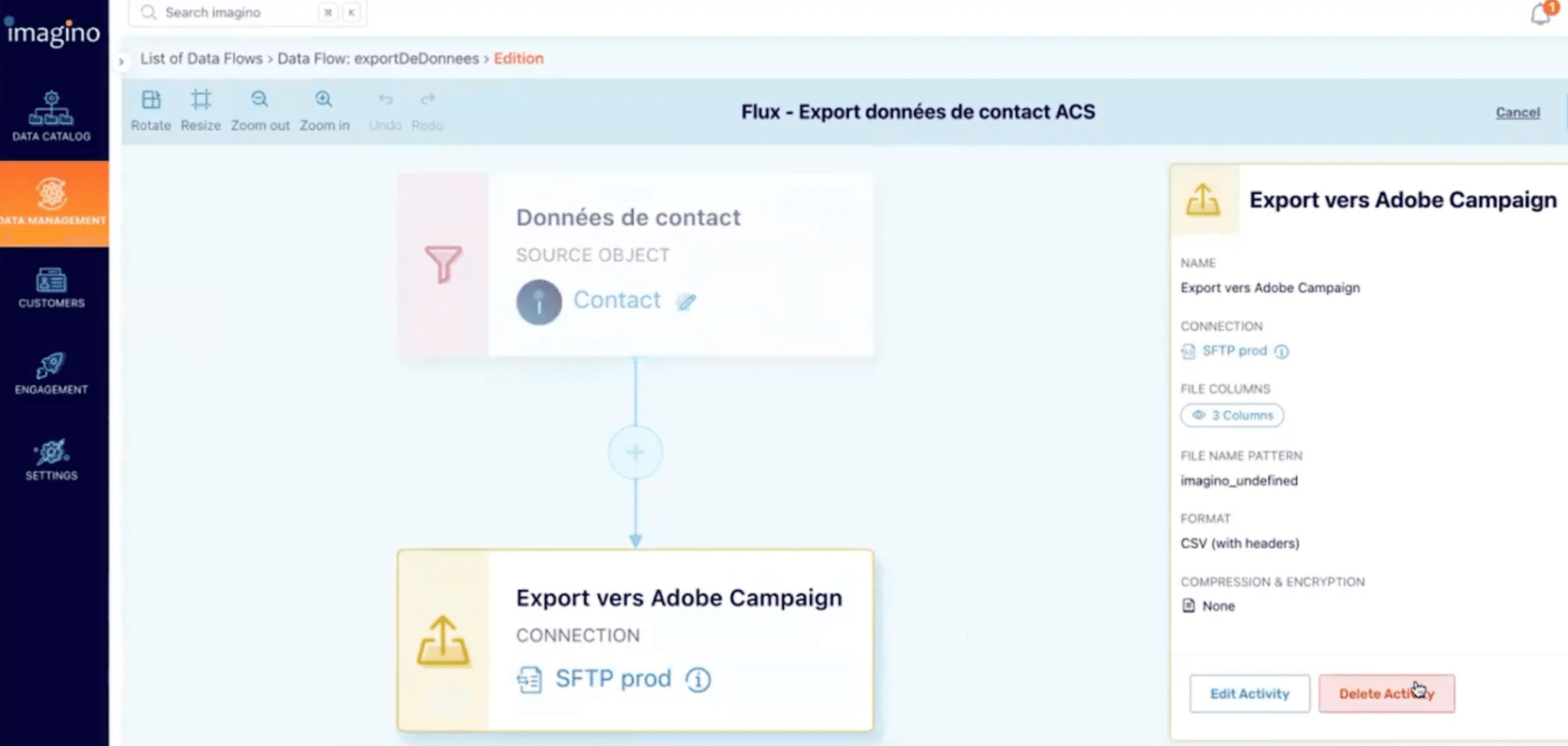Add an activity with the plus node
This screenshot has height=746, width=1568.
click(x=635, y=452)
